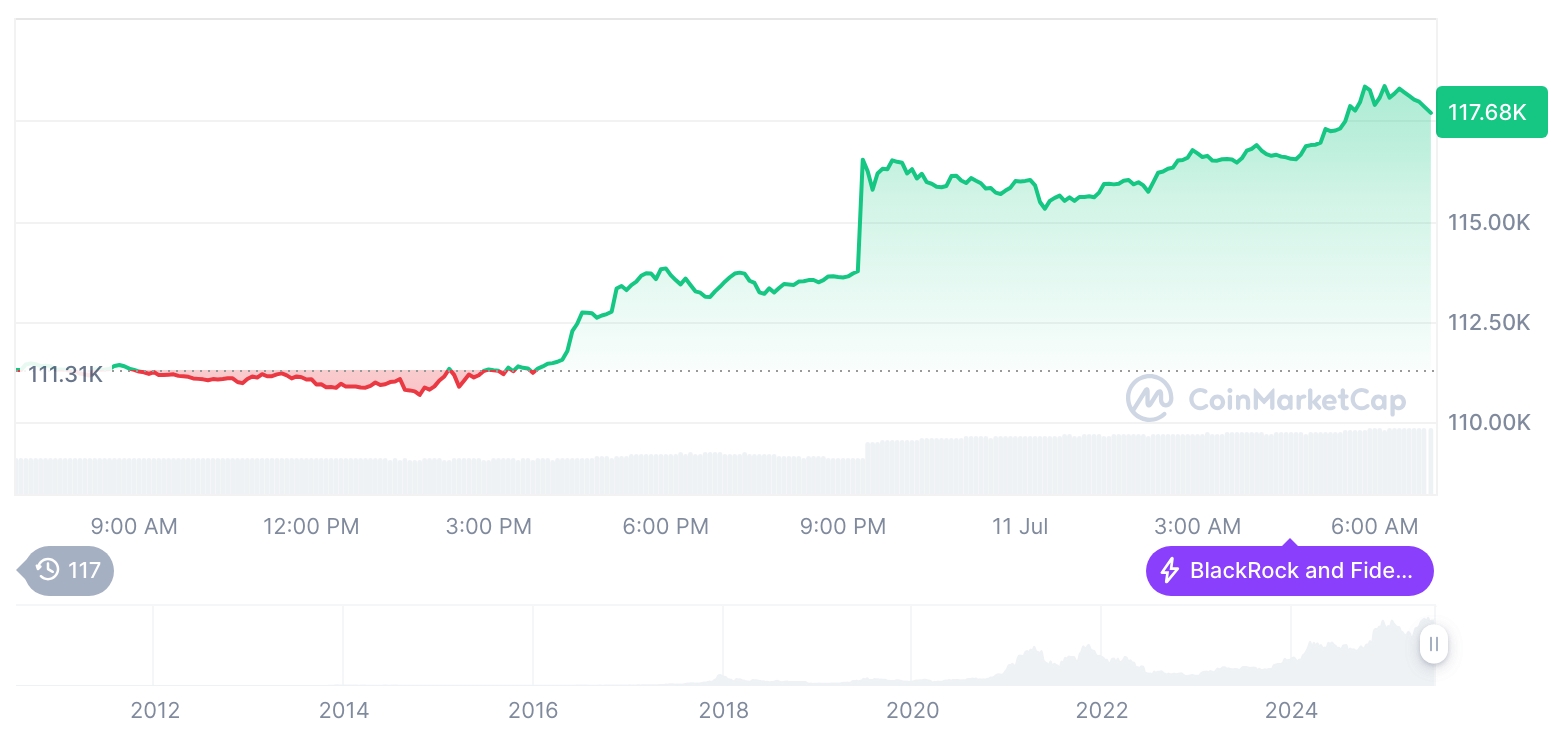Click the '11 Jul' date axis label
Viewport: 1566px width, 732px height.
click(1019, 526)
